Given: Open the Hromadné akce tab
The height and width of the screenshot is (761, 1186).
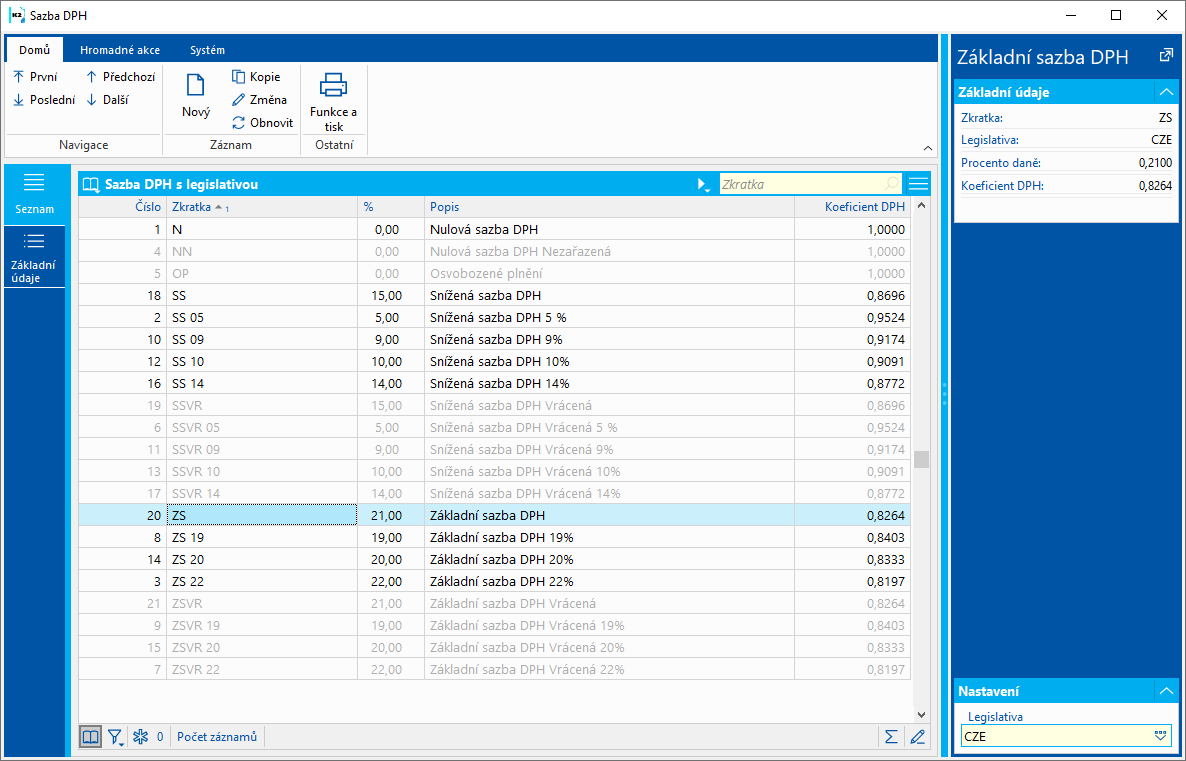Looking at the screenshot, I should (x=120, y=50).
